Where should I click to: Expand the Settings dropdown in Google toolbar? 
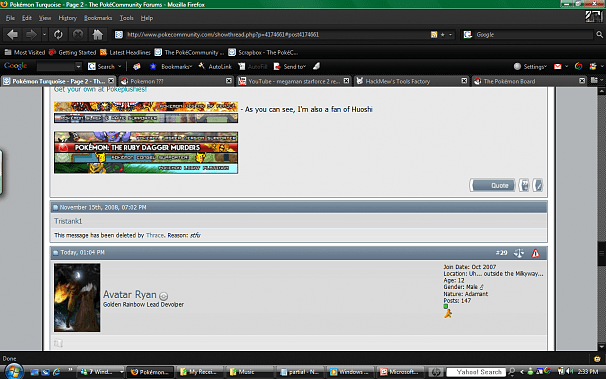tap(530, 66)
